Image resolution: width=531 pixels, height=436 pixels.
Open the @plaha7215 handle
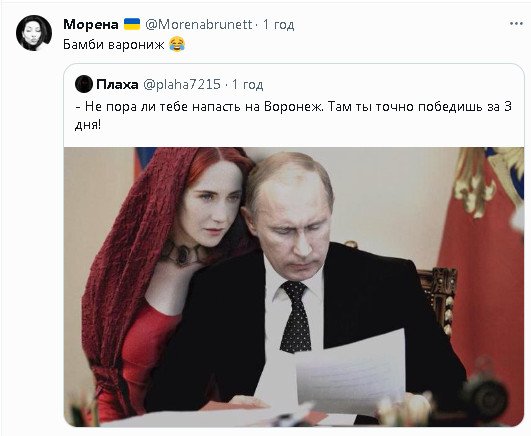point(182,84)
